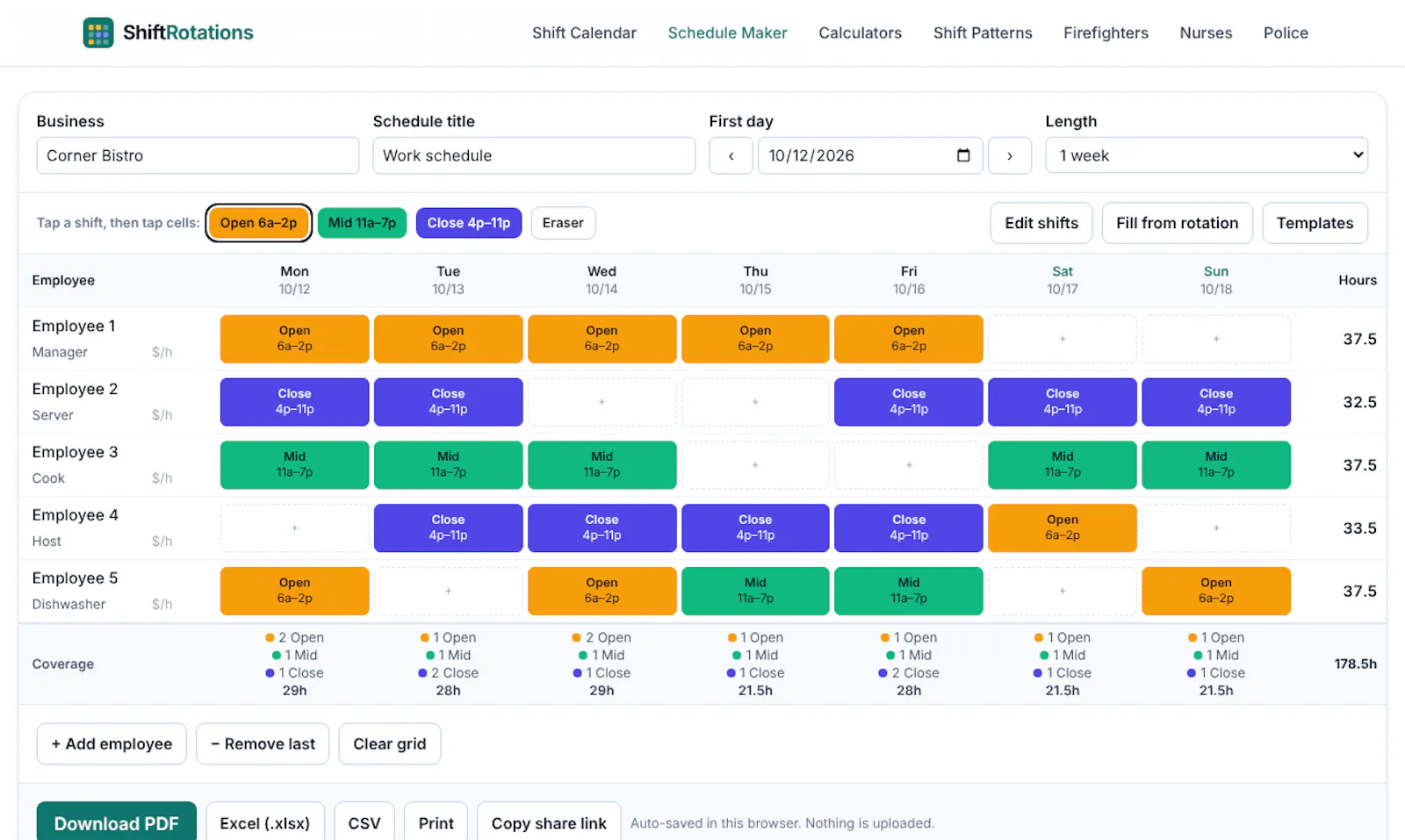The image size is (1405, 840).
Task: Click the Download PDF button
Action: 116,822
